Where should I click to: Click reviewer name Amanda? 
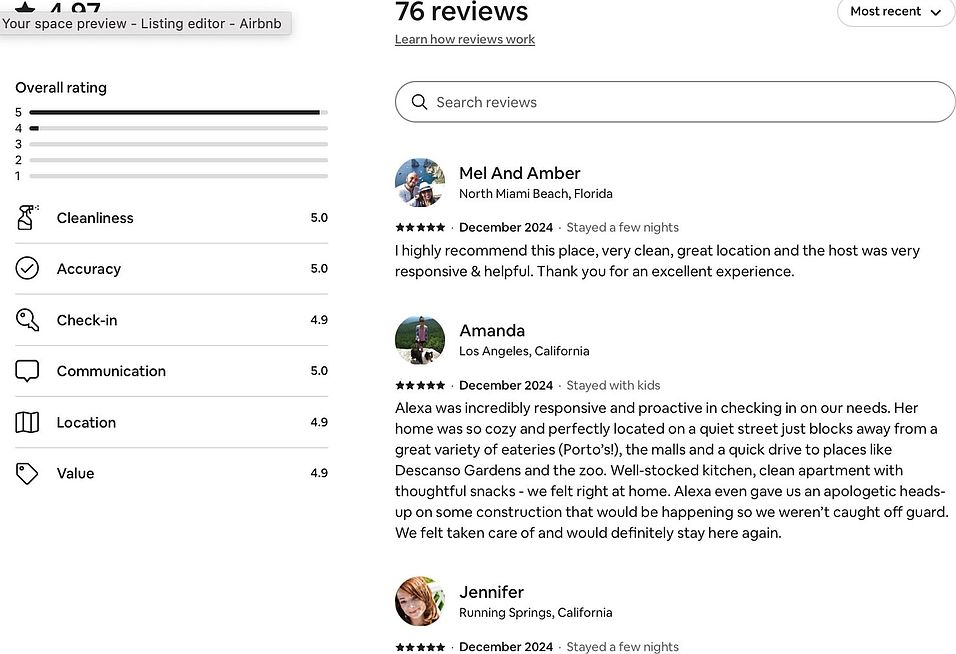[492, 330]
